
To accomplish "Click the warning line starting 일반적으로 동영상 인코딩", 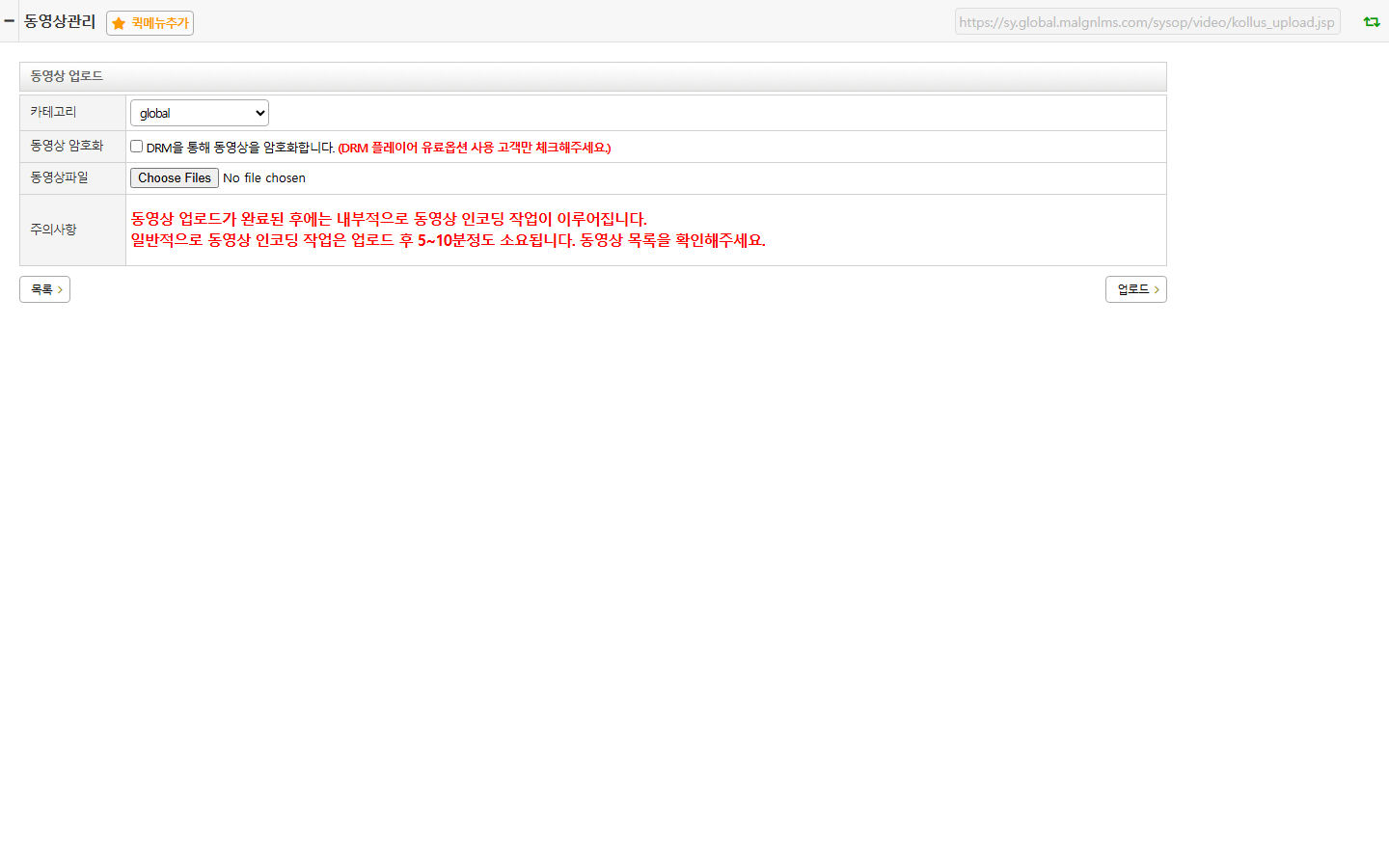I will 449,240.
